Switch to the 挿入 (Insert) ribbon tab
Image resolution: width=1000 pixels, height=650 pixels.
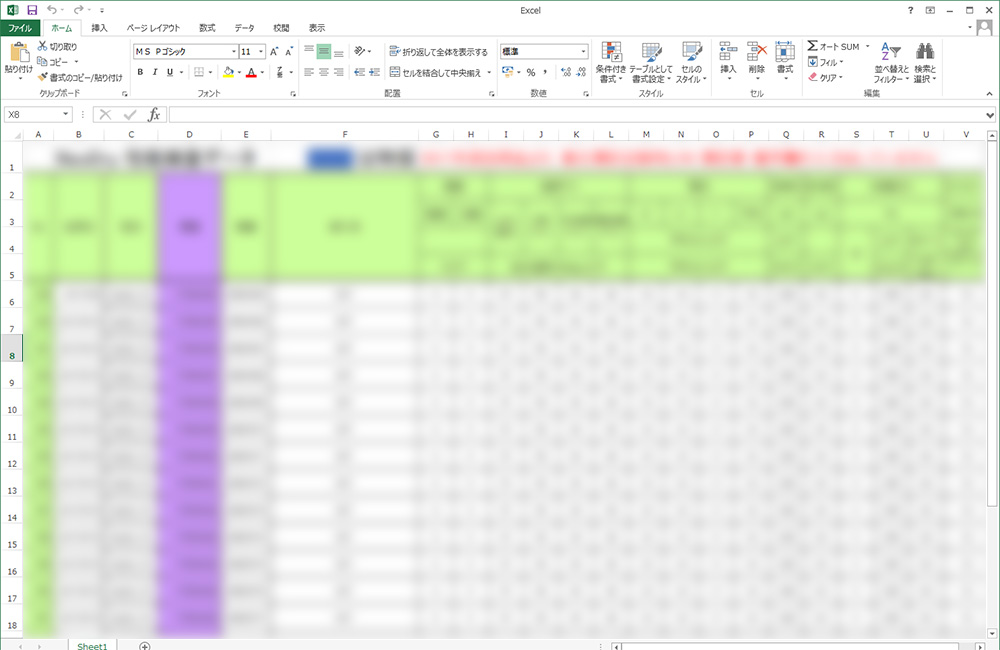click(99, 28)
